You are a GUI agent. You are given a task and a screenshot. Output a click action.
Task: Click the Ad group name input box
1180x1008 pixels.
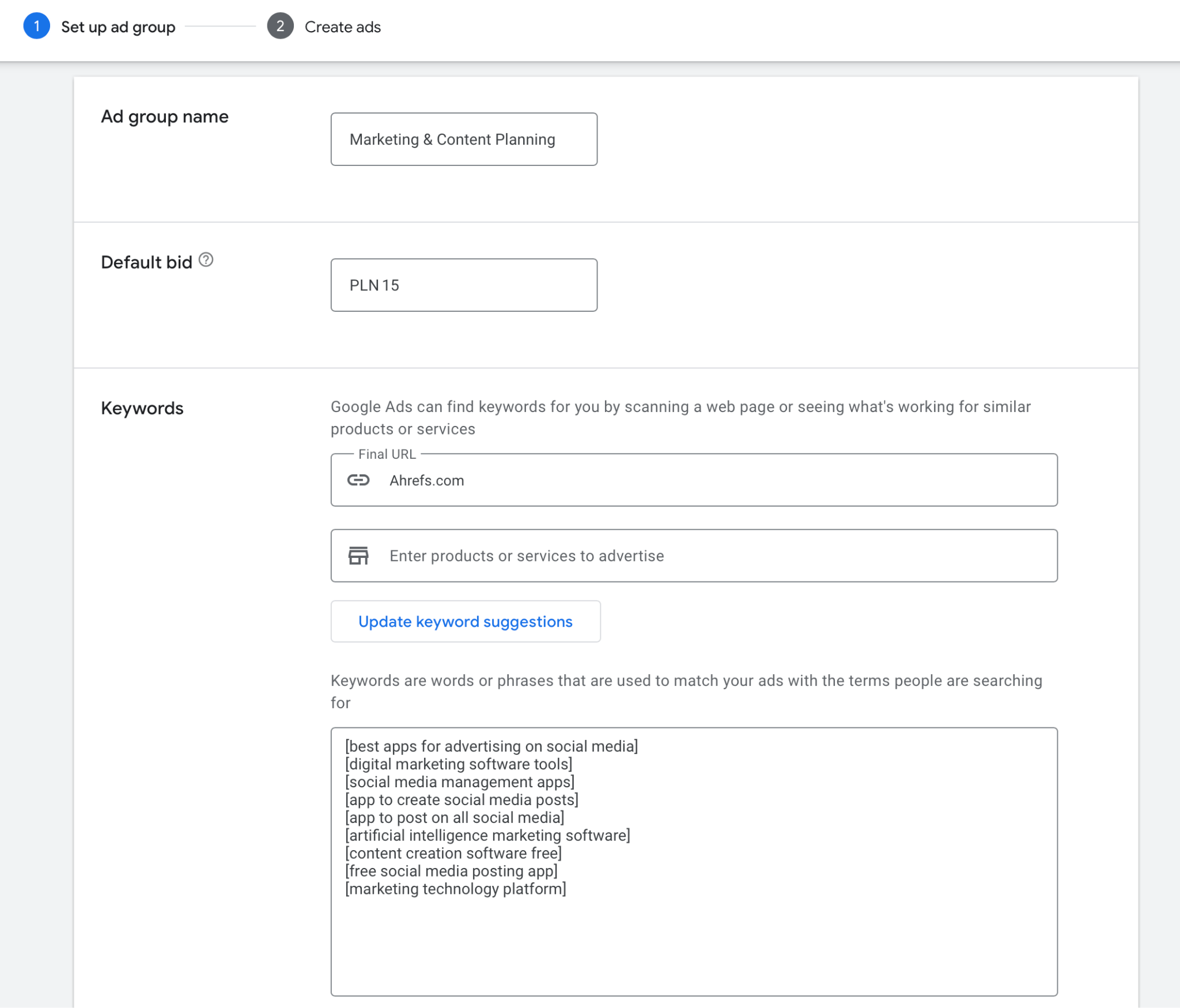(463, 139)
